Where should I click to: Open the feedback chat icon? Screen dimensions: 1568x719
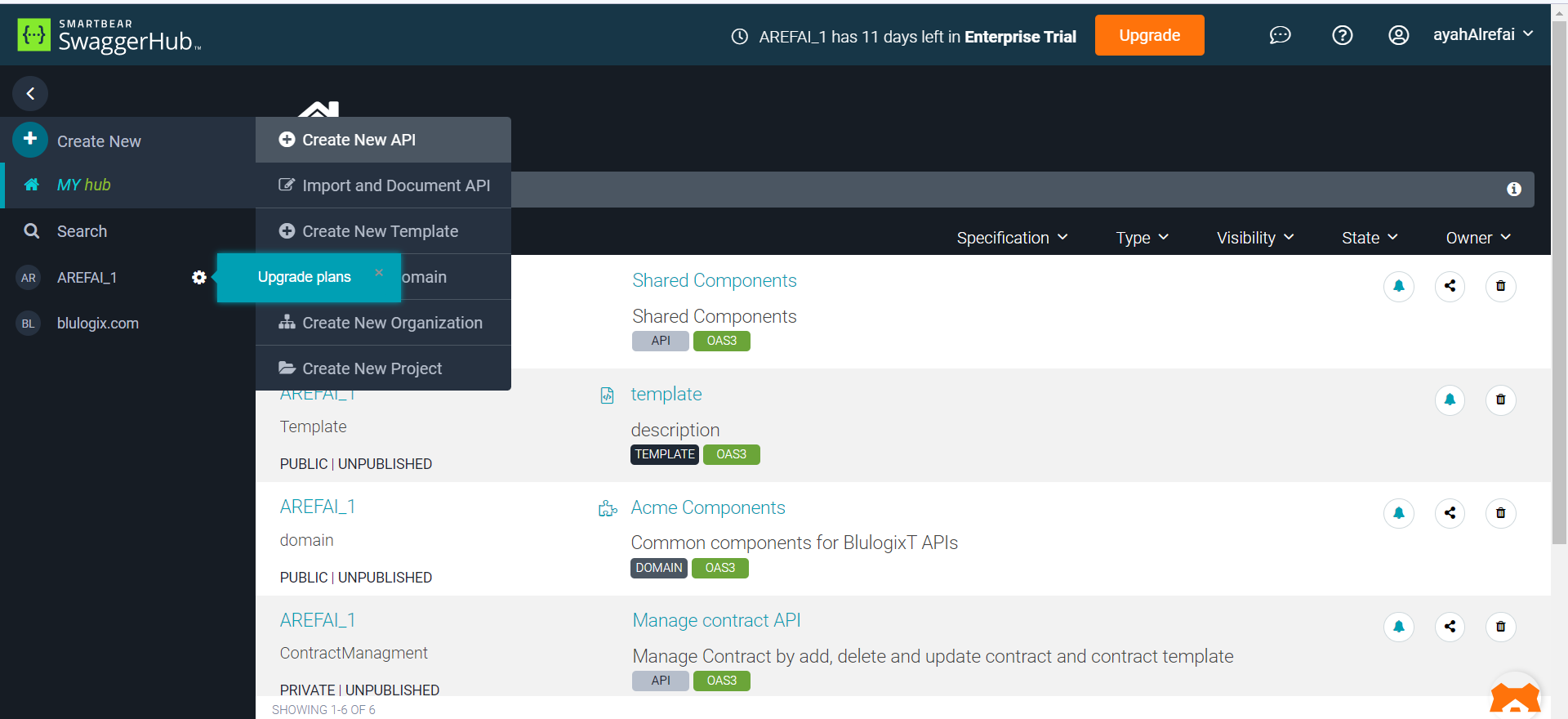(1280, 35)
